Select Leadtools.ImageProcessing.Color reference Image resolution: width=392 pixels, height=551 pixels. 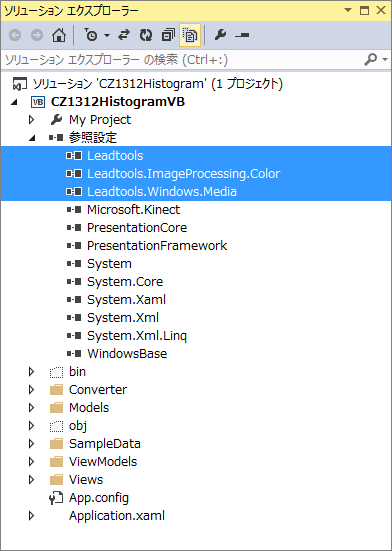pos(183,174)
